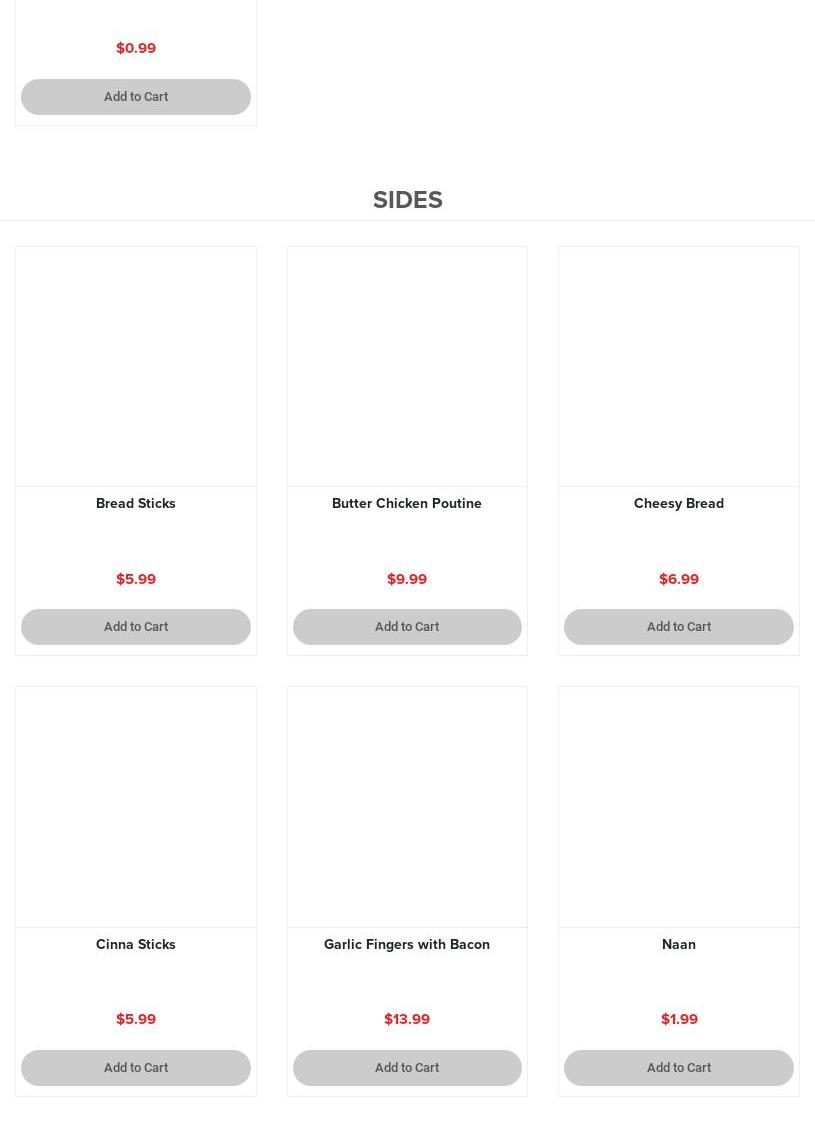The height and width of the screenshot is (1121, 815).
Task: Add Naan to cart
Action: (x=678, y=1068)
